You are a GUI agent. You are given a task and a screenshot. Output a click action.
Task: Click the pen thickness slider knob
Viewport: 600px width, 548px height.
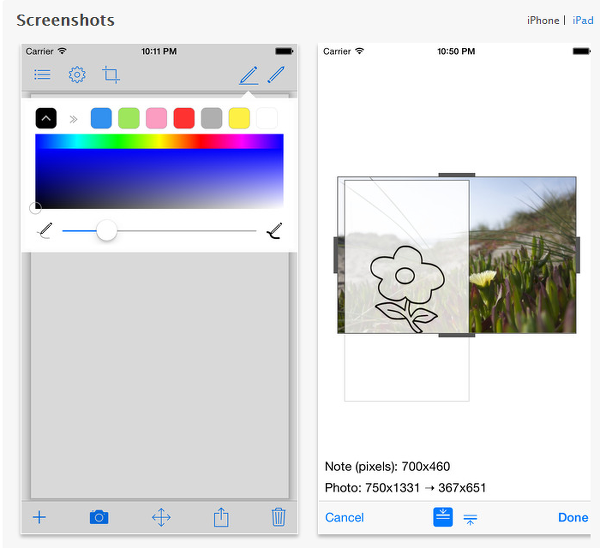click(106, 230)
